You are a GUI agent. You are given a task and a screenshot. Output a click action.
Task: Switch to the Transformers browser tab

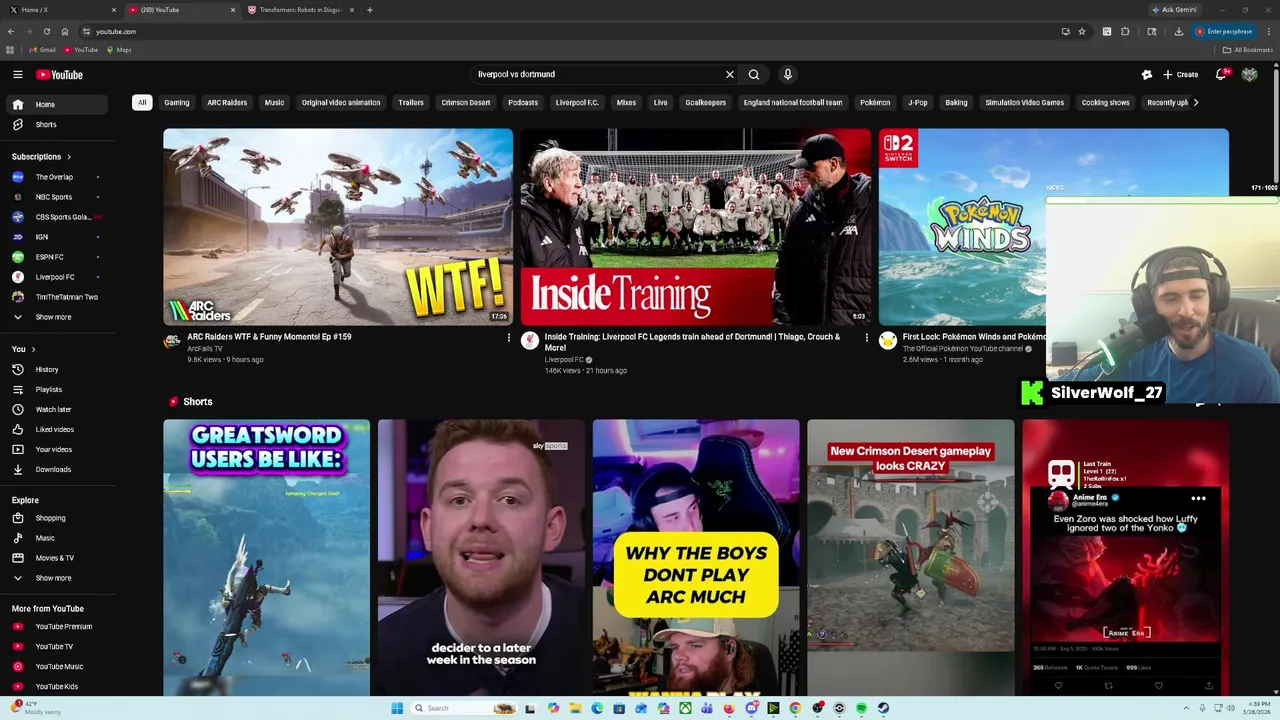pos(300,10)
